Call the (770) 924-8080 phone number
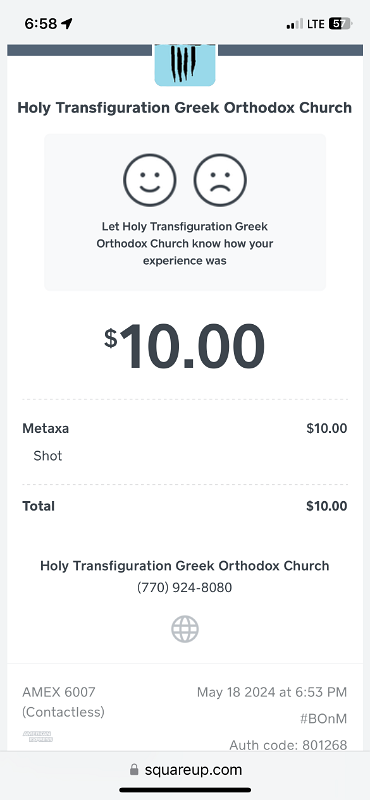This screenshot has width=370, height=800. pyautogui.click(x=185, y=588)
